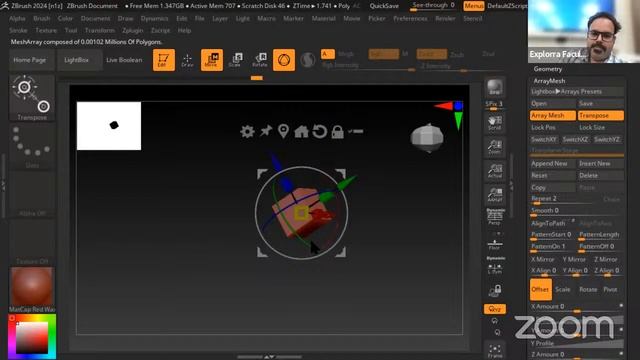Open LightBox browser

76,60
